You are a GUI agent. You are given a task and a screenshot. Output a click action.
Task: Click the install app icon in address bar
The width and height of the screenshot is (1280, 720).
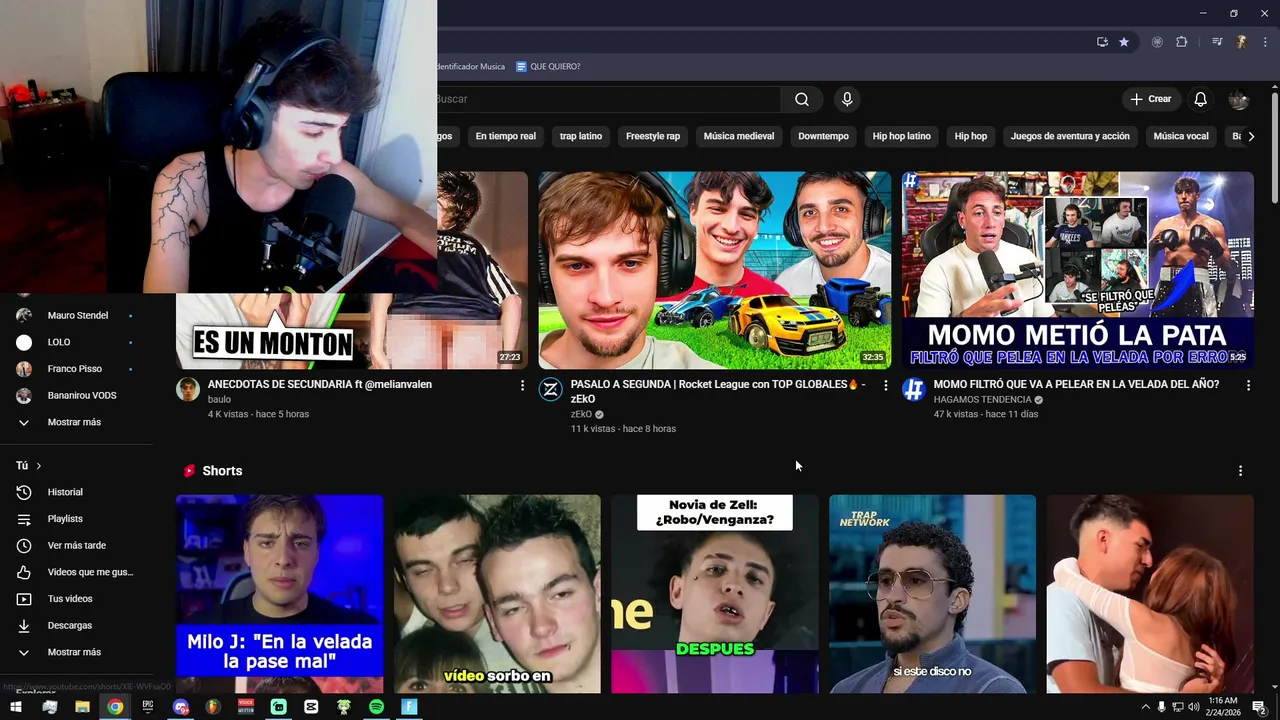pyautogui.click(x=1102, y=42)
